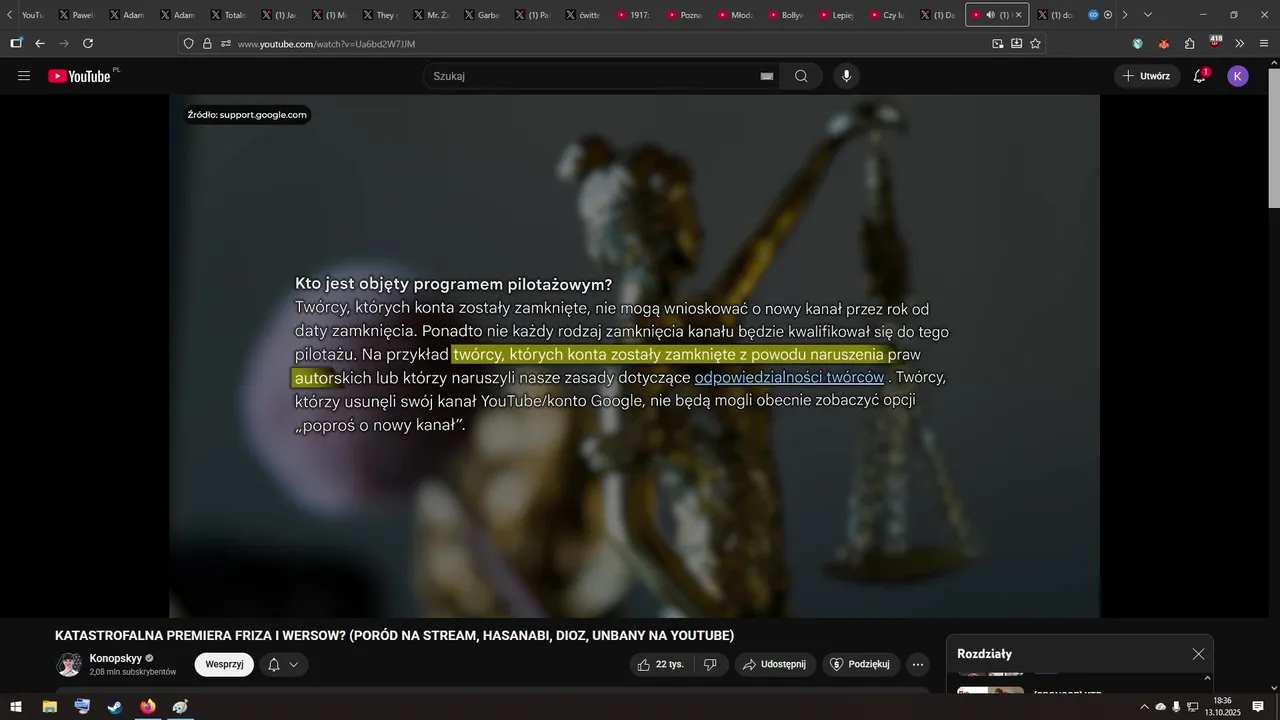This screenshot has width=1280, height=720.
Task: List all tabs dropdown
Action: [1148, 15]
